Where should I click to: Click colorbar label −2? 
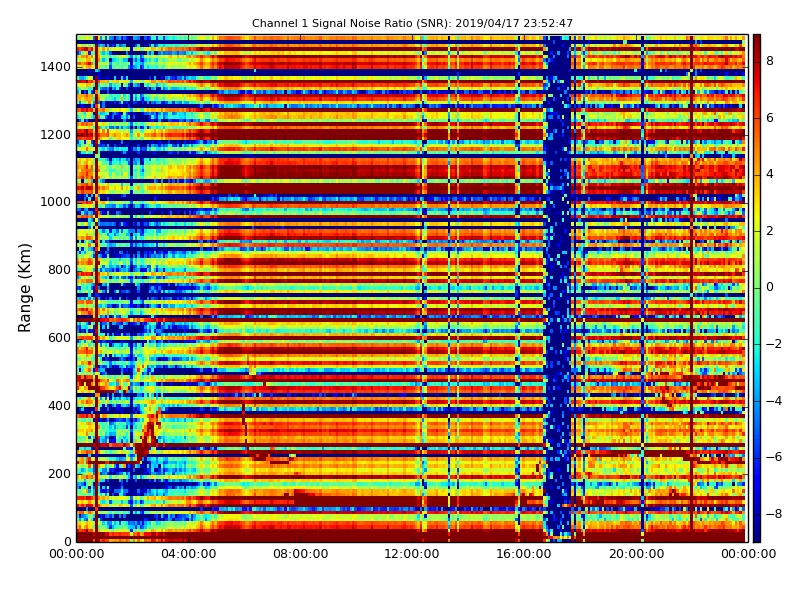(x=774, y=344)
